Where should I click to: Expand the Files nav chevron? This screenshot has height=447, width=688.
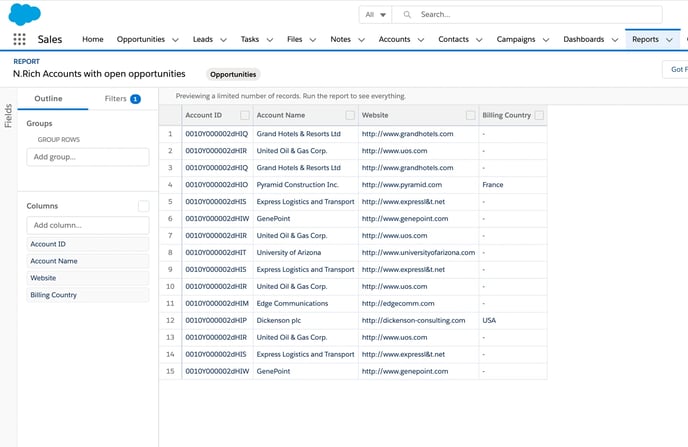tap(313, 39)
